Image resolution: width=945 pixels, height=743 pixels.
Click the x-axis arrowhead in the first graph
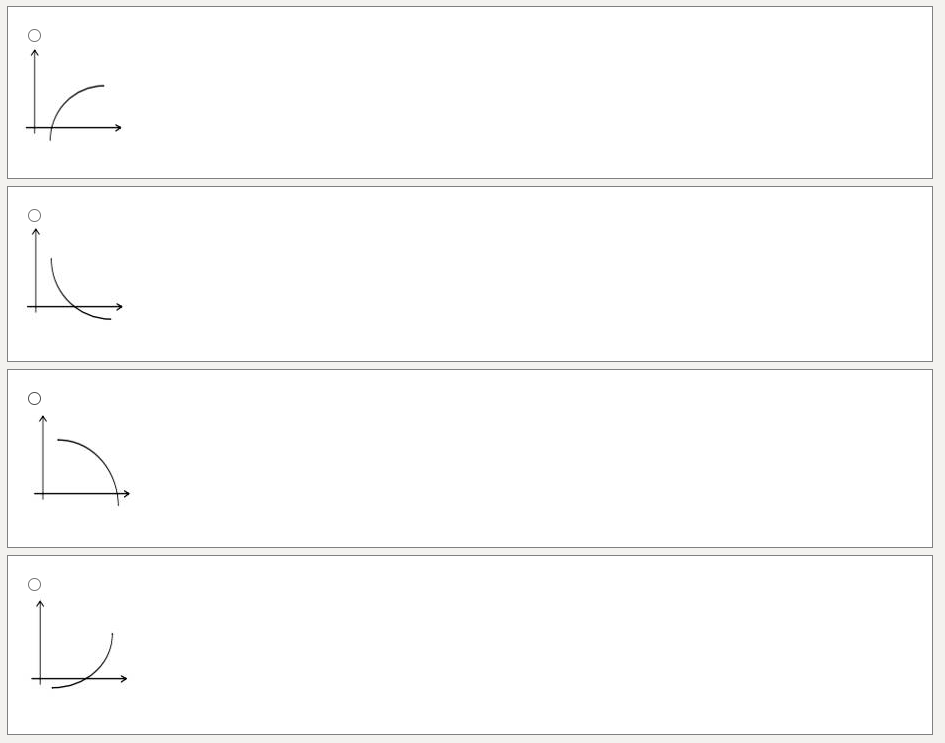pos(118,128)
